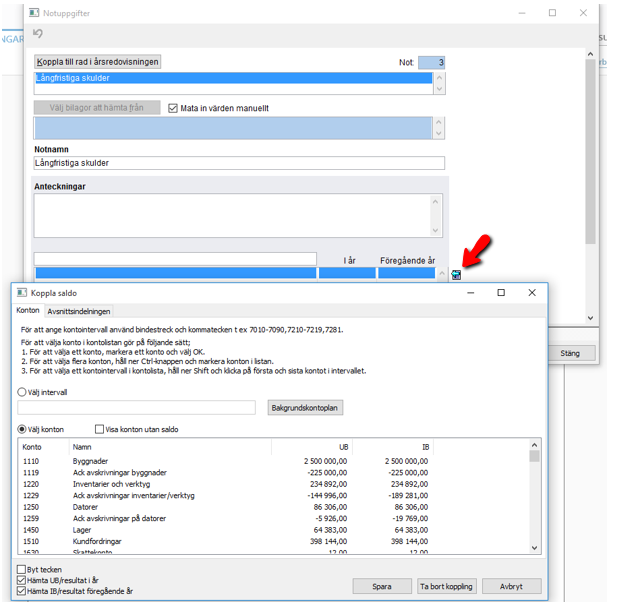This screenshot has width=618, height=609.
Task: Click the highlighted Föregående år value cell
Action: coord(406,273)
